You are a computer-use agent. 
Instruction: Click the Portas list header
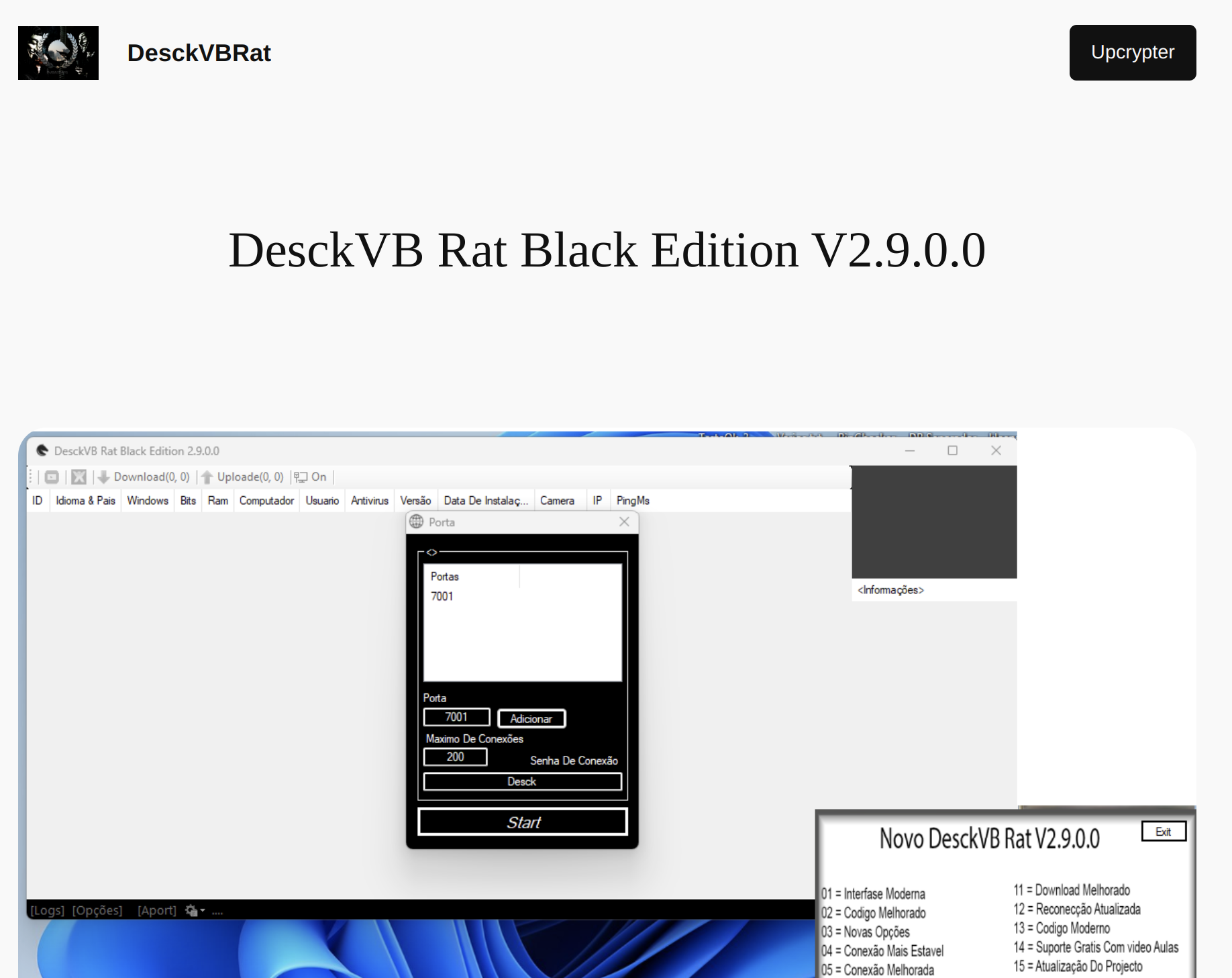click(472, 577)
